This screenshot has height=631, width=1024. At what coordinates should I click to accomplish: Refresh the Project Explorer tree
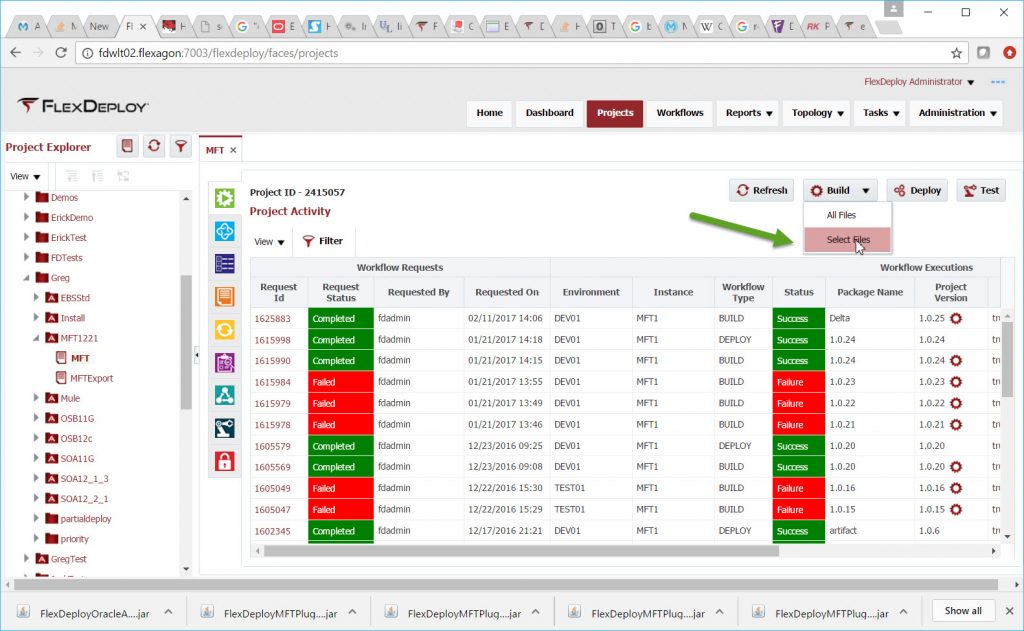154,146
